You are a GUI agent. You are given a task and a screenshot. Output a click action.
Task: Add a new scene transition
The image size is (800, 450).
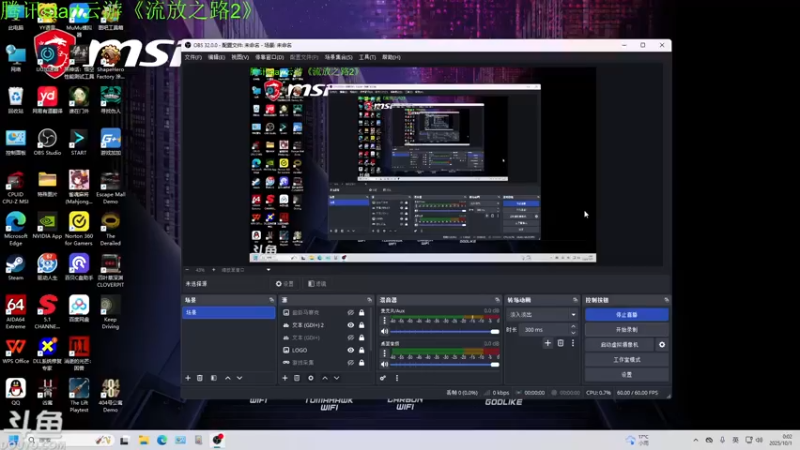pyautogui.click(x=547, y=343)
